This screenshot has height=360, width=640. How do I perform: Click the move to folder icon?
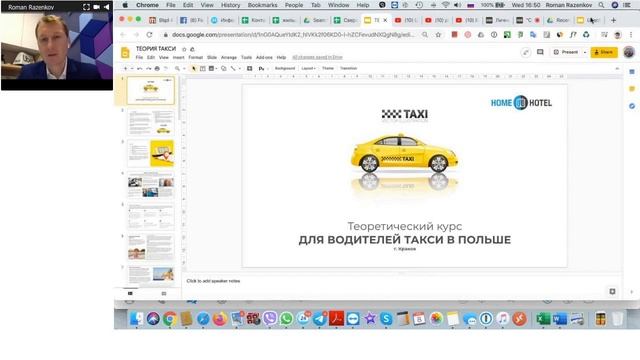click(192, 49)
